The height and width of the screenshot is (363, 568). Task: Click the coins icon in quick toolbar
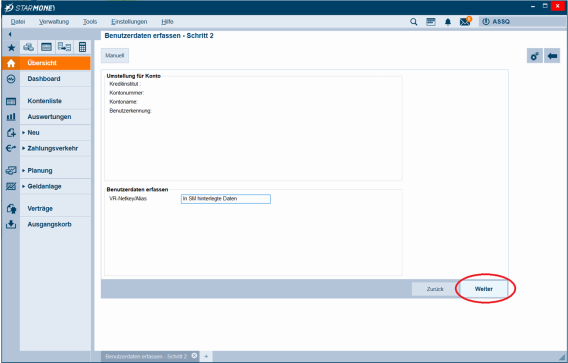pos(29,47)
